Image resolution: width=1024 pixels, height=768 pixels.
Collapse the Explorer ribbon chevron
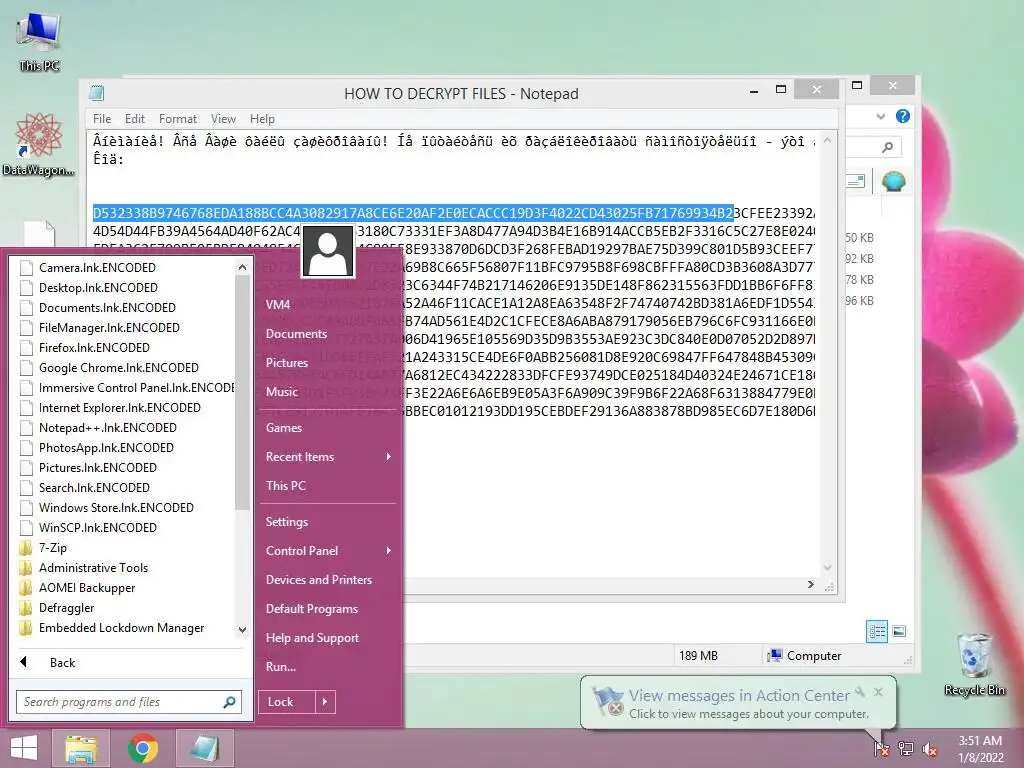[881, 116]
